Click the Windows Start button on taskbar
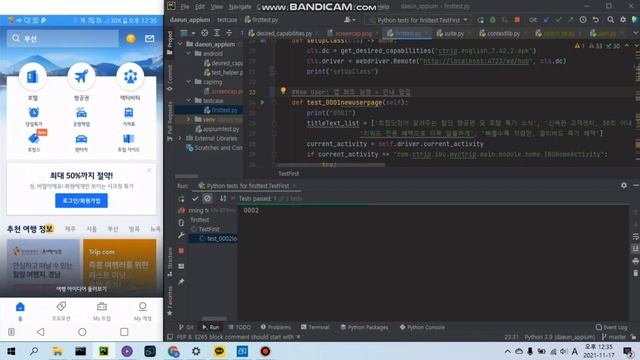The width and height of the screenshot is (640, 360). [x=11, y=351]
